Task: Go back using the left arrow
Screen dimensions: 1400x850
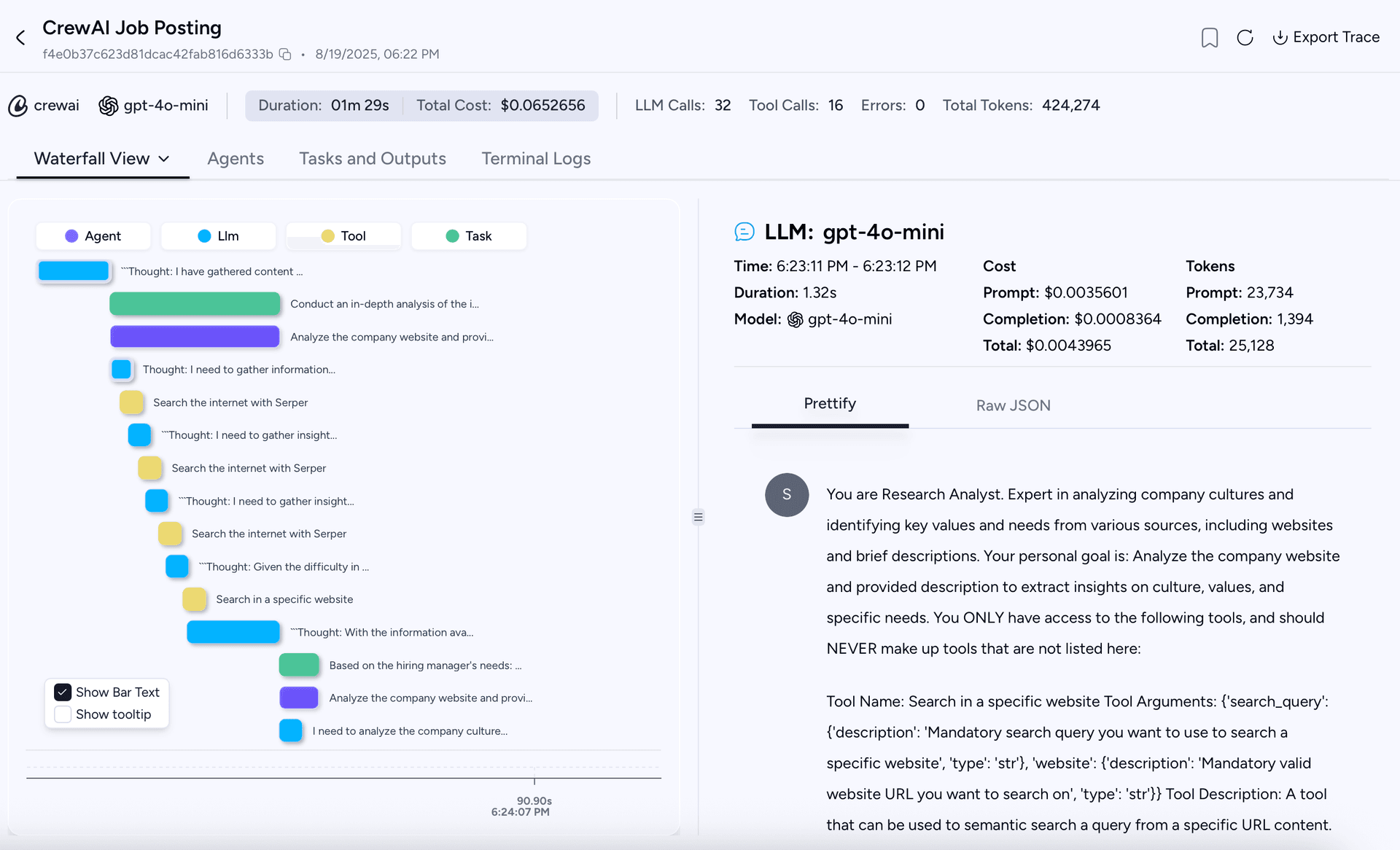Action: pyautogui.click(x=20, y=38)
